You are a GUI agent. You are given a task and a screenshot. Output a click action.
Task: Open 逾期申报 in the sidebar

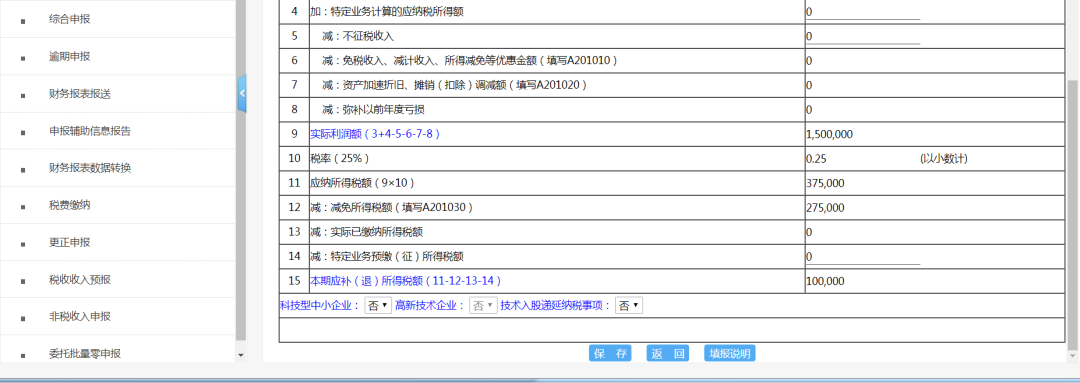coord(70,56)
